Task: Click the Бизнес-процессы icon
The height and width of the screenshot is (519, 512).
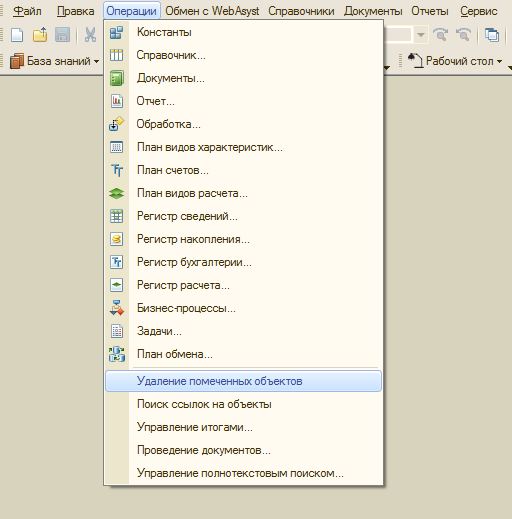Action: tap(116, 308)
